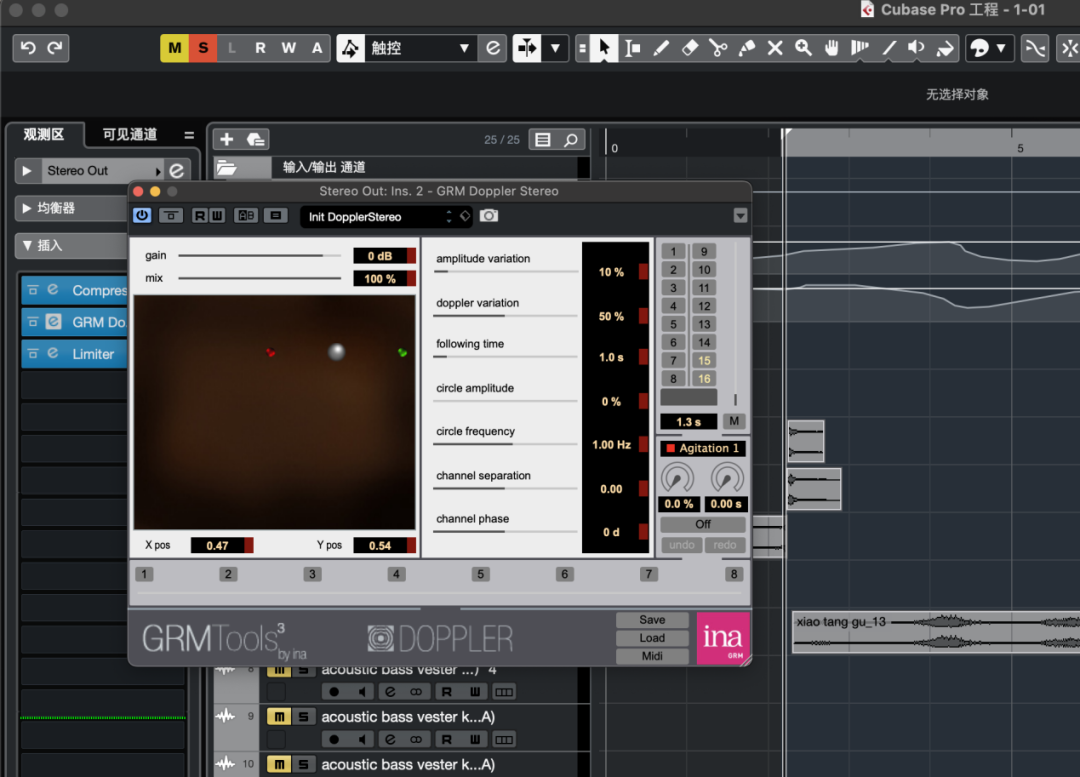This screenshot has width=1080, height=777.
Task: Select the Line tool
Action: coord(889,48)
